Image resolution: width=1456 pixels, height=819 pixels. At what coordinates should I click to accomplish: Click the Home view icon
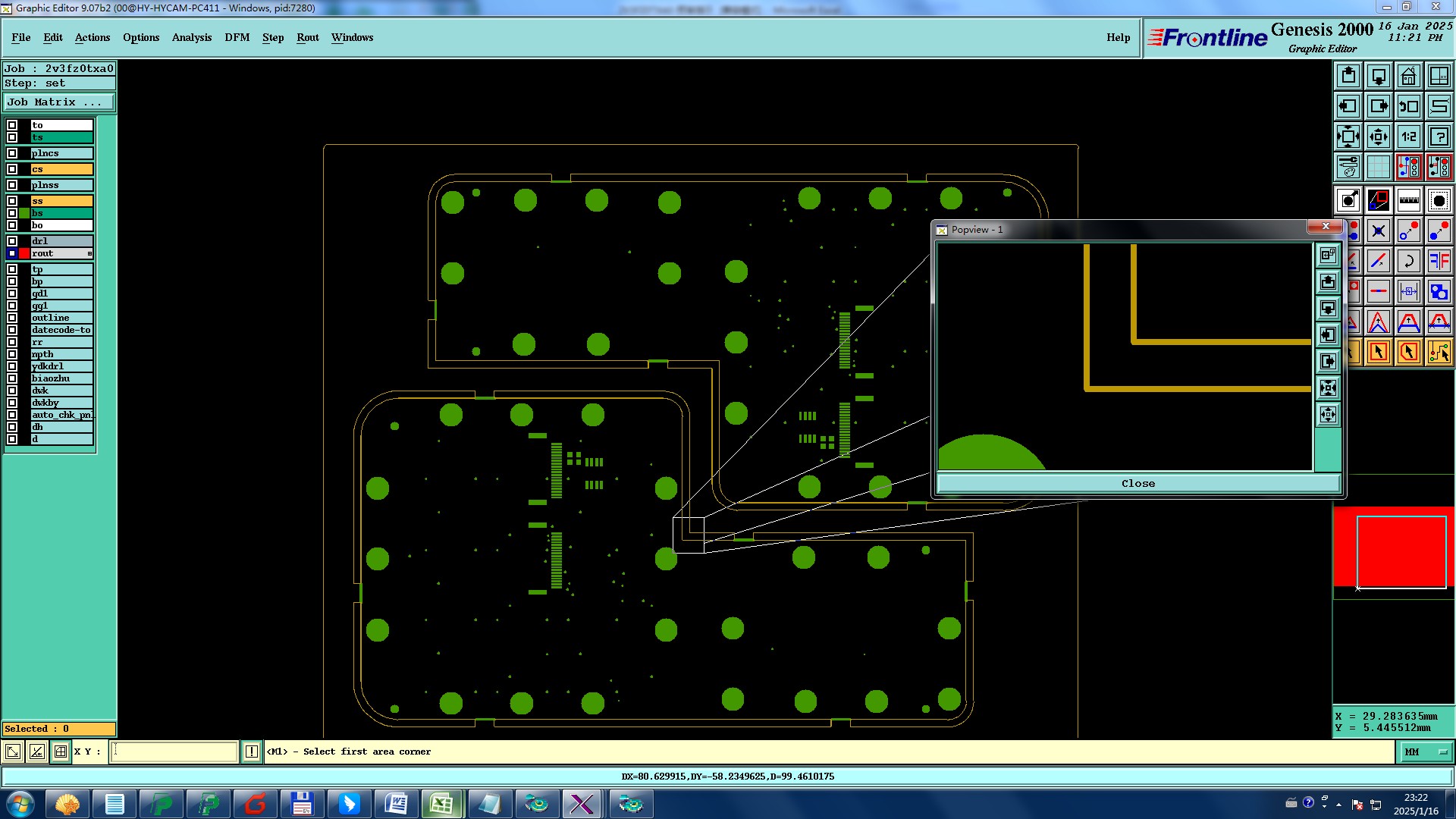(x=1408, y=76)
